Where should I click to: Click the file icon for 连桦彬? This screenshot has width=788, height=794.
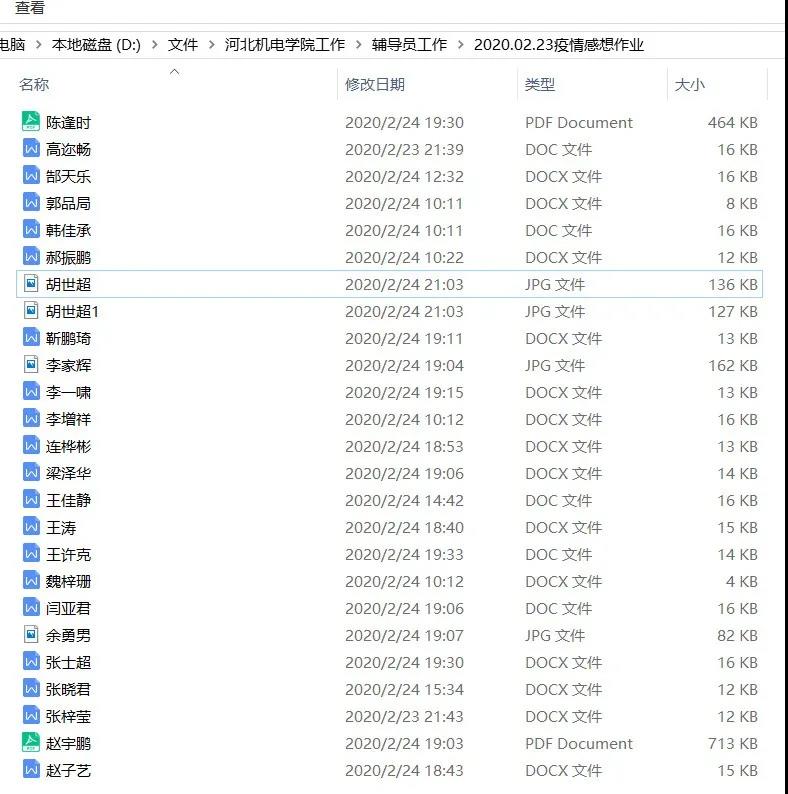(x=31, y=446)
